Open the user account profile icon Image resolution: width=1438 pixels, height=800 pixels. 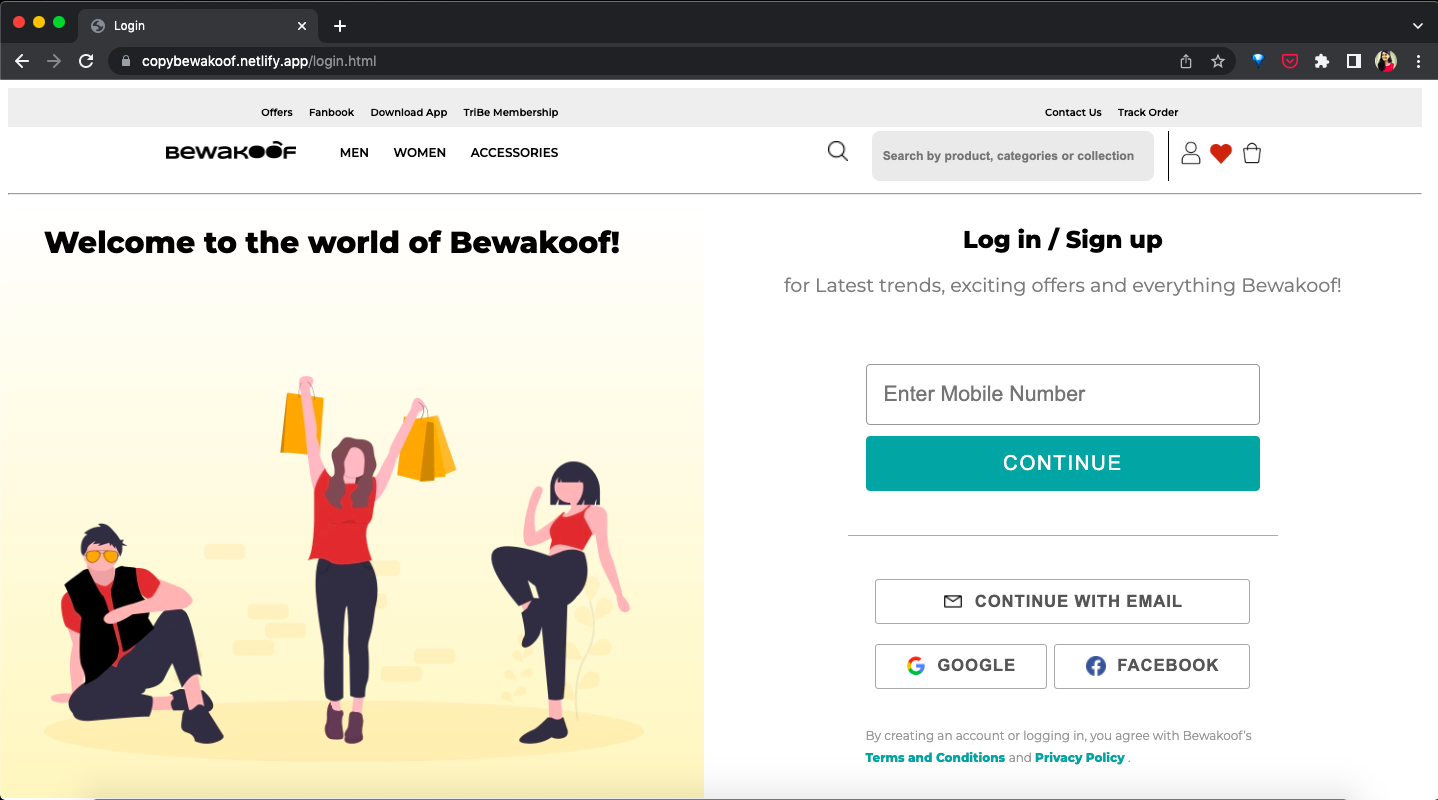1190,153
